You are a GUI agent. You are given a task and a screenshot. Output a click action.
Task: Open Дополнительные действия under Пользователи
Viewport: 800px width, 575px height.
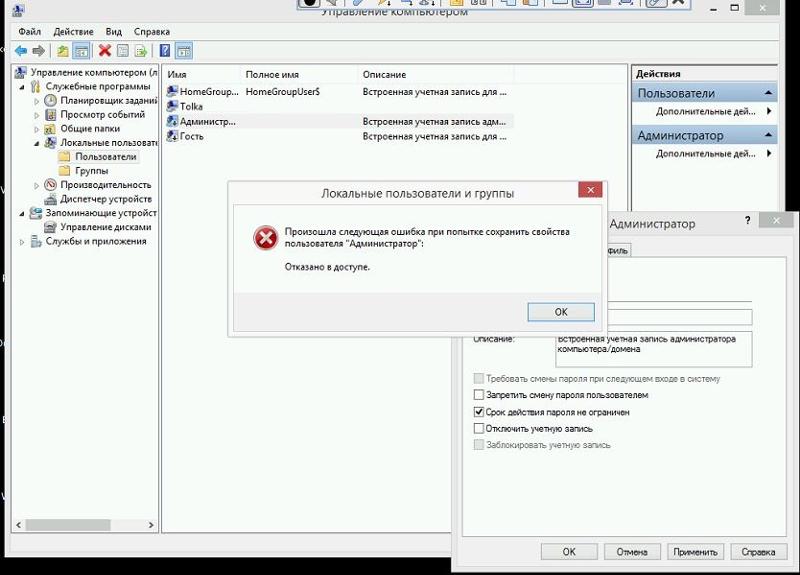click(x=705, y=111)
